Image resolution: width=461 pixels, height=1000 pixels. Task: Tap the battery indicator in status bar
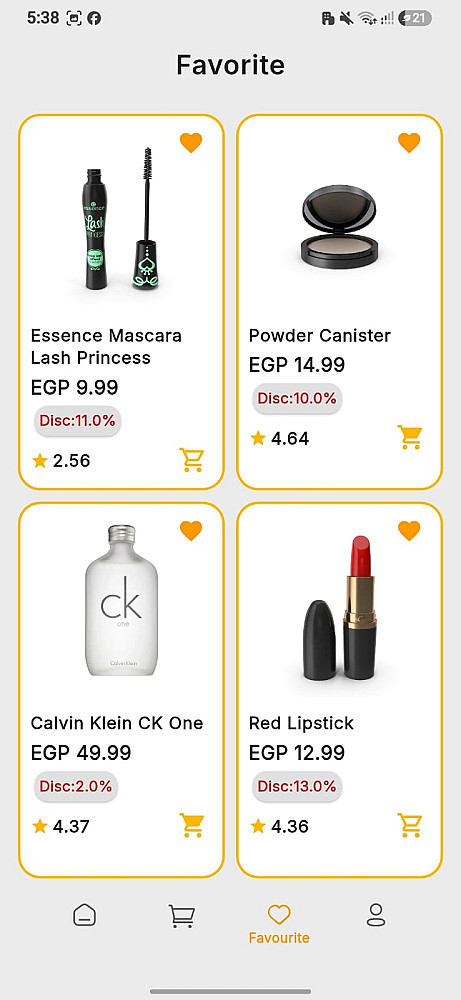414,18
